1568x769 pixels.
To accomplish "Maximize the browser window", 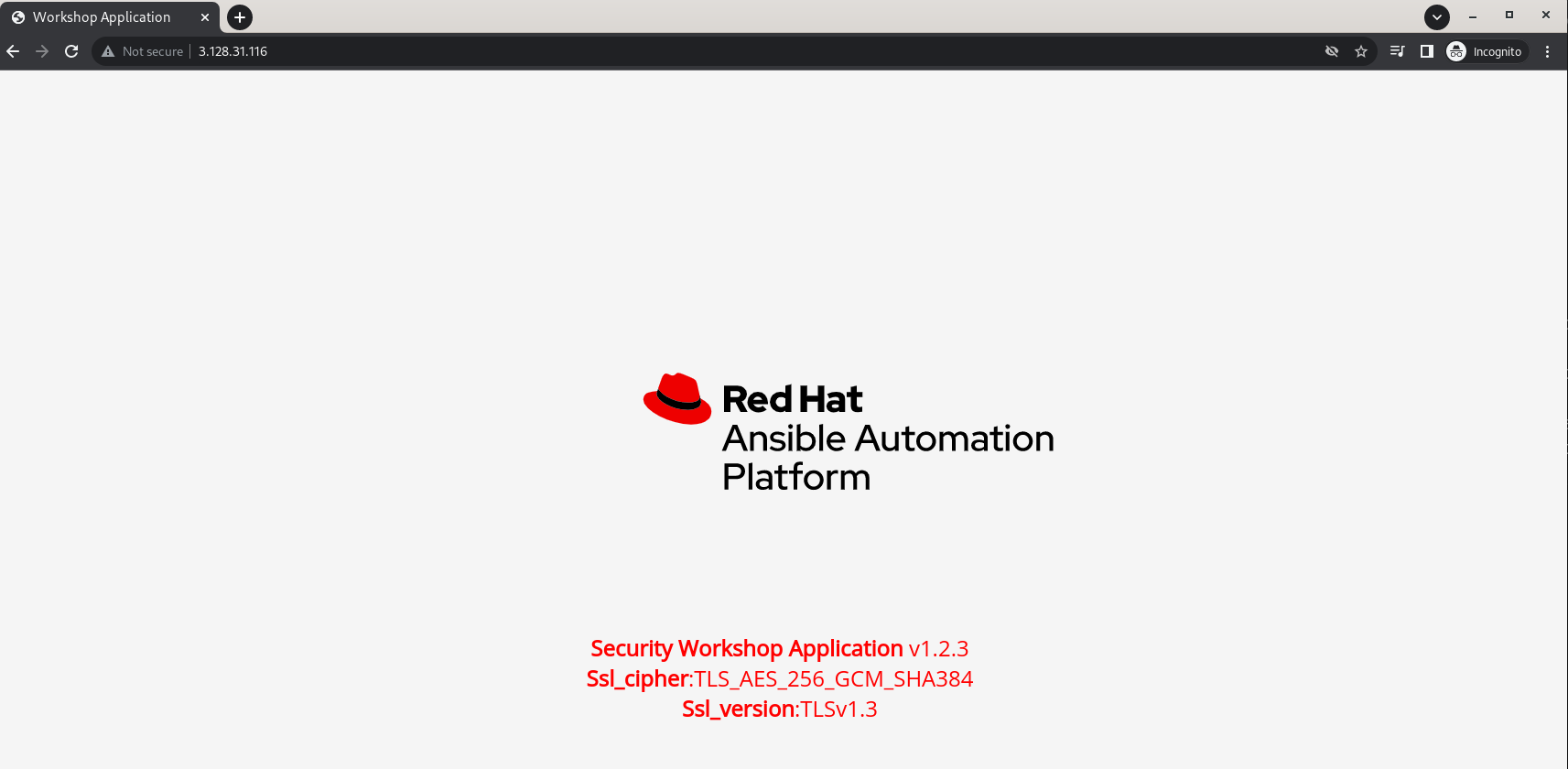I will 1509,16.
